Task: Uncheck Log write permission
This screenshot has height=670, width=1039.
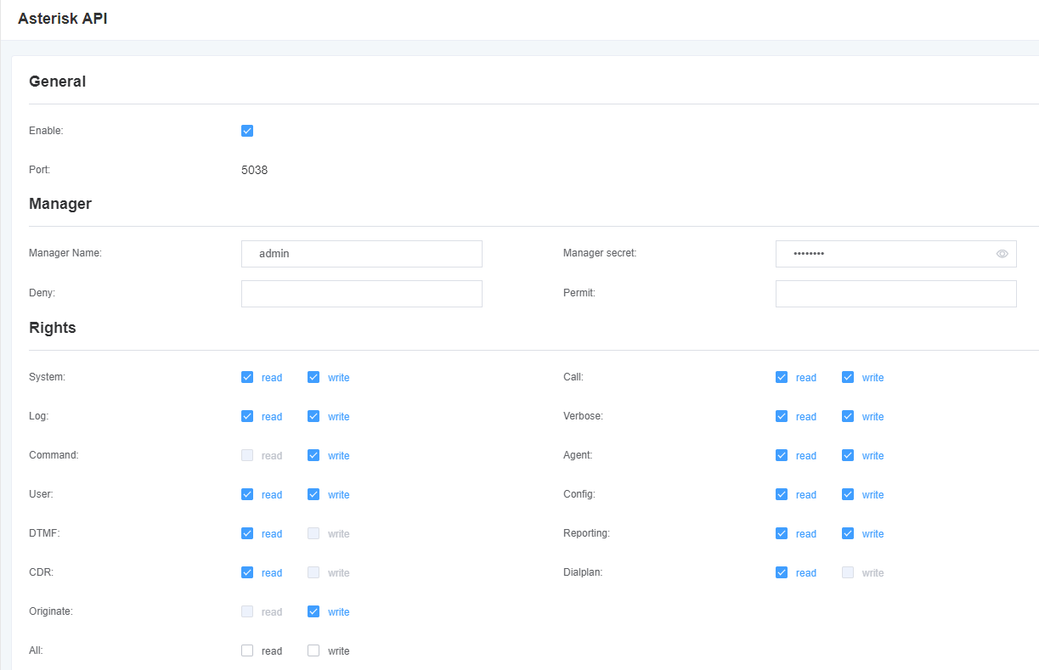Action: 313,416
